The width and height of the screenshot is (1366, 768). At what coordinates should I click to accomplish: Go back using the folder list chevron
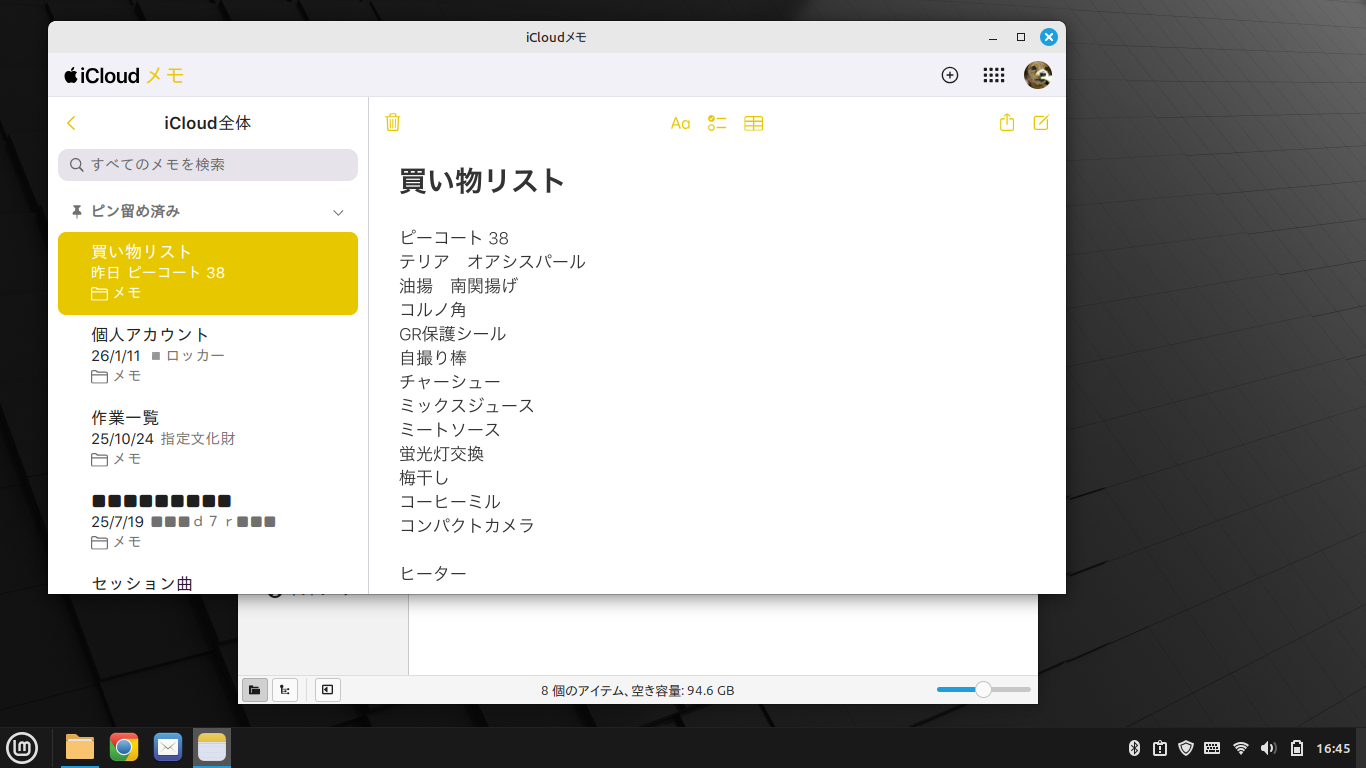coord(71,123)
